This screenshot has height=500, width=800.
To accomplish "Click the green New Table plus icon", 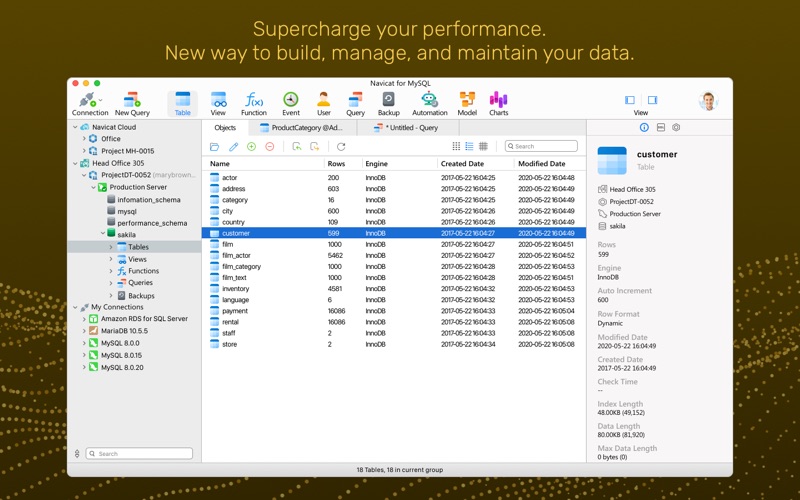I will [252, 147].
